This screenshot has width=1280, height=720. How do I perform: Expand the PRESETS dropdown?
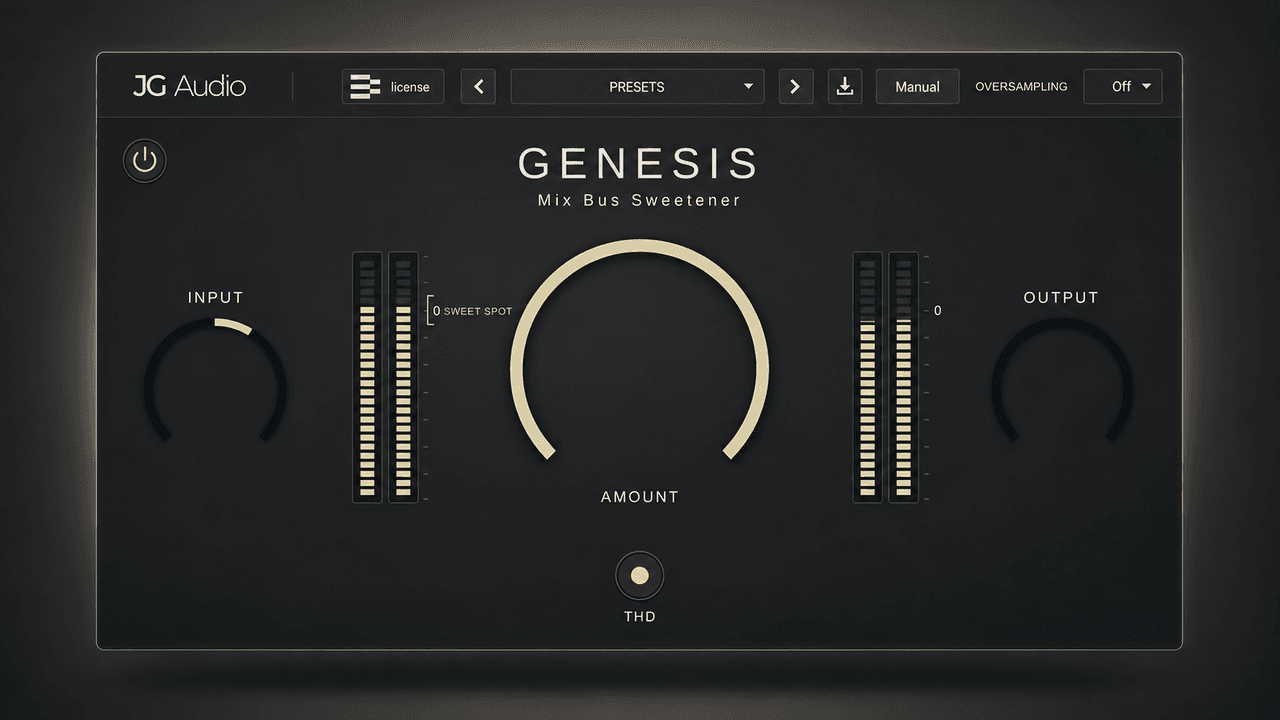637,87
